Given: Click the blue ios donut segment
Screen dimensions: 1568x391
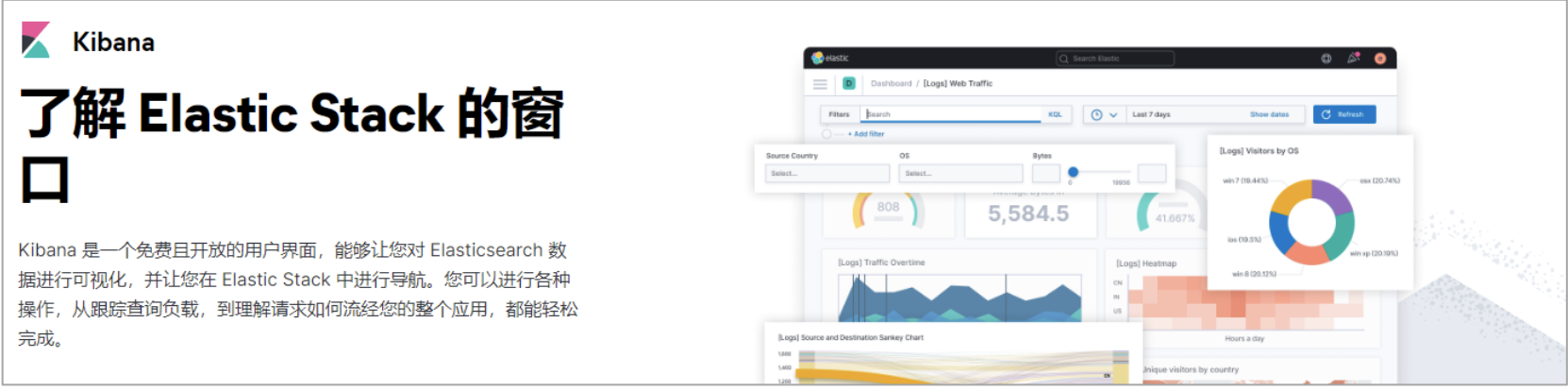Looking at the screenshot, I should pos(1278,233).
